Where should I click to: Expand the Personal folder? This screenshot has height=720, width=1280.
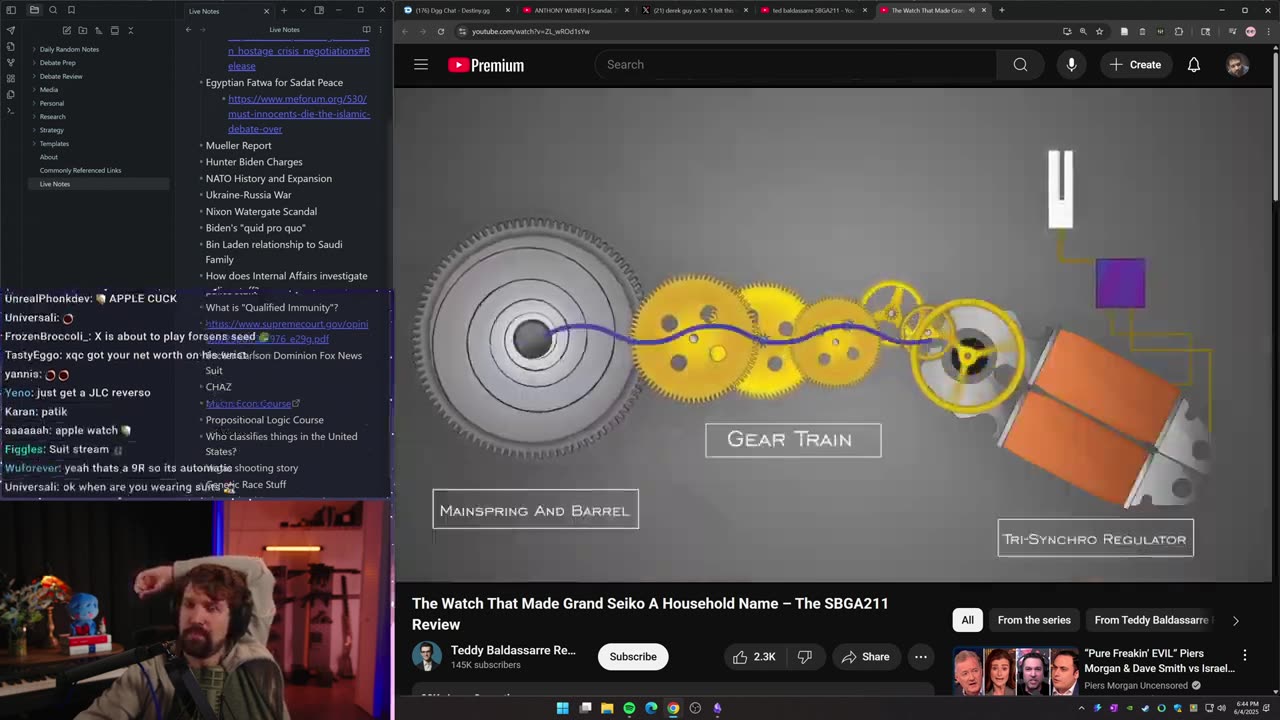coord(51,103)
